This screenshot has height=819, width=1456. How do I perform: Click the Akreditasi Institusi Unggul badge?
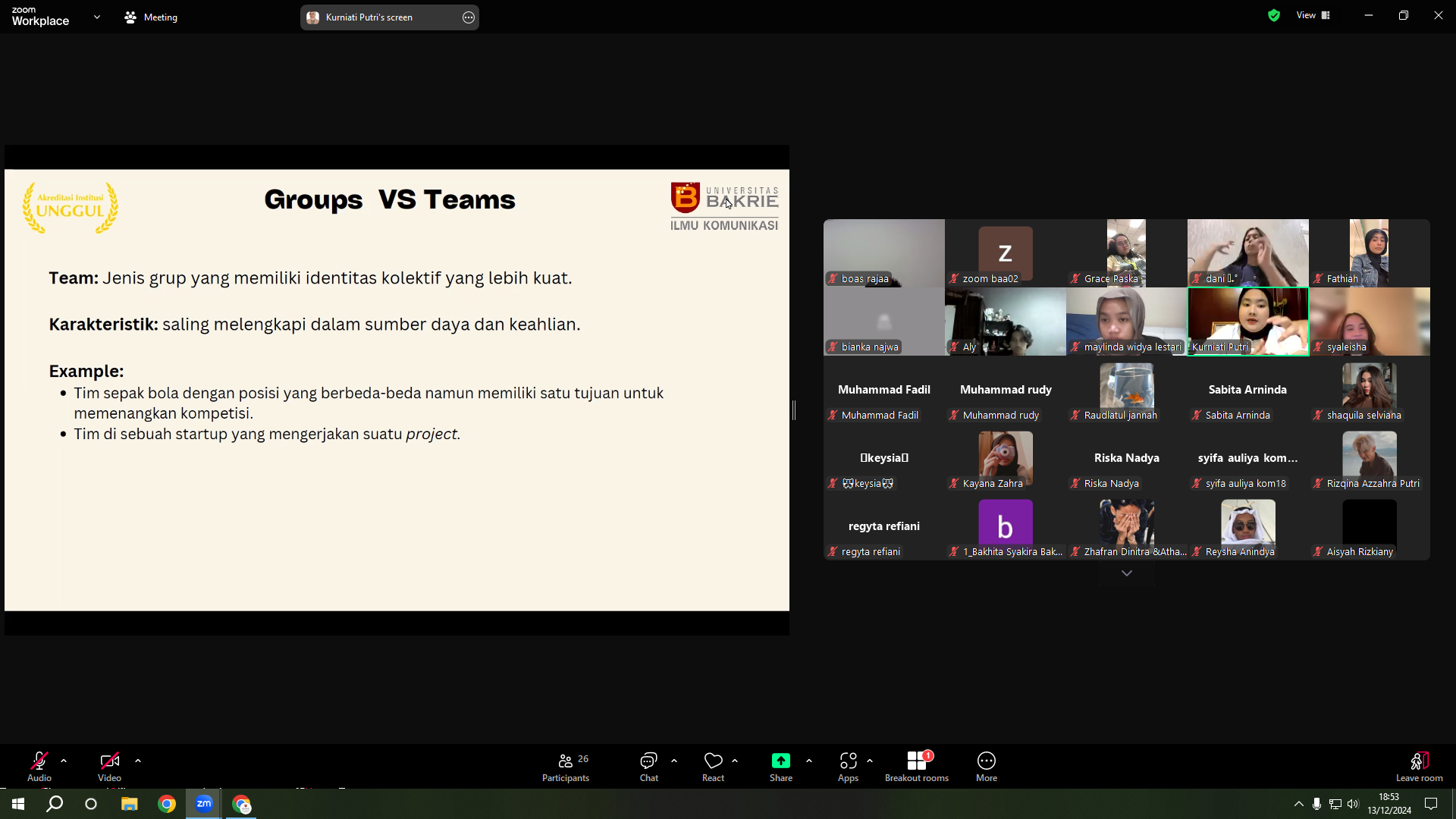coord(71,207)
